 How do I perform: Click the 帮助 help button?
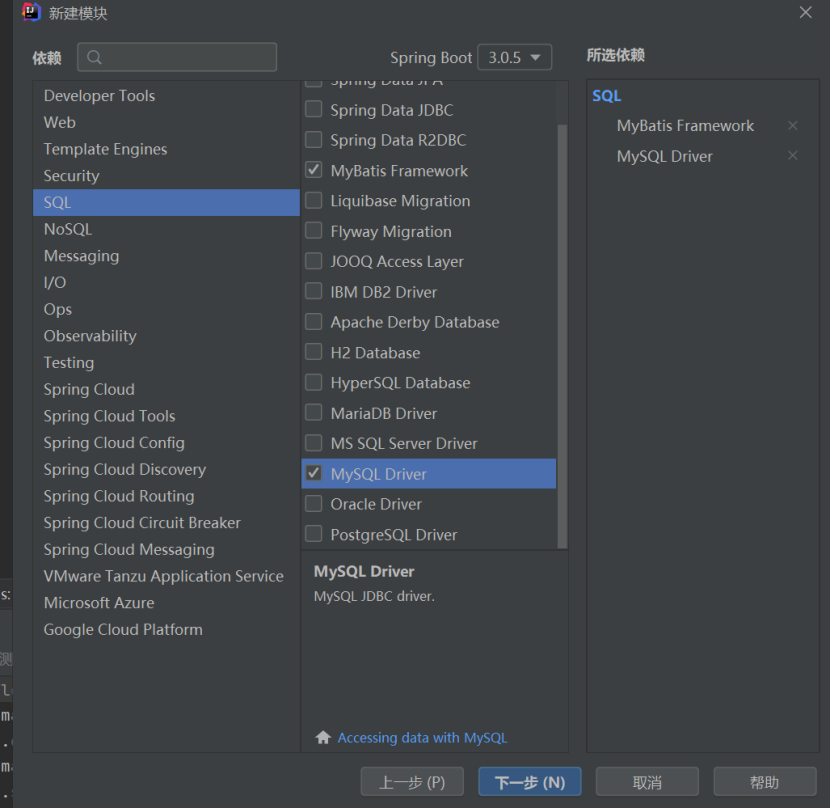pyautogui.click(x=765, y=782)
